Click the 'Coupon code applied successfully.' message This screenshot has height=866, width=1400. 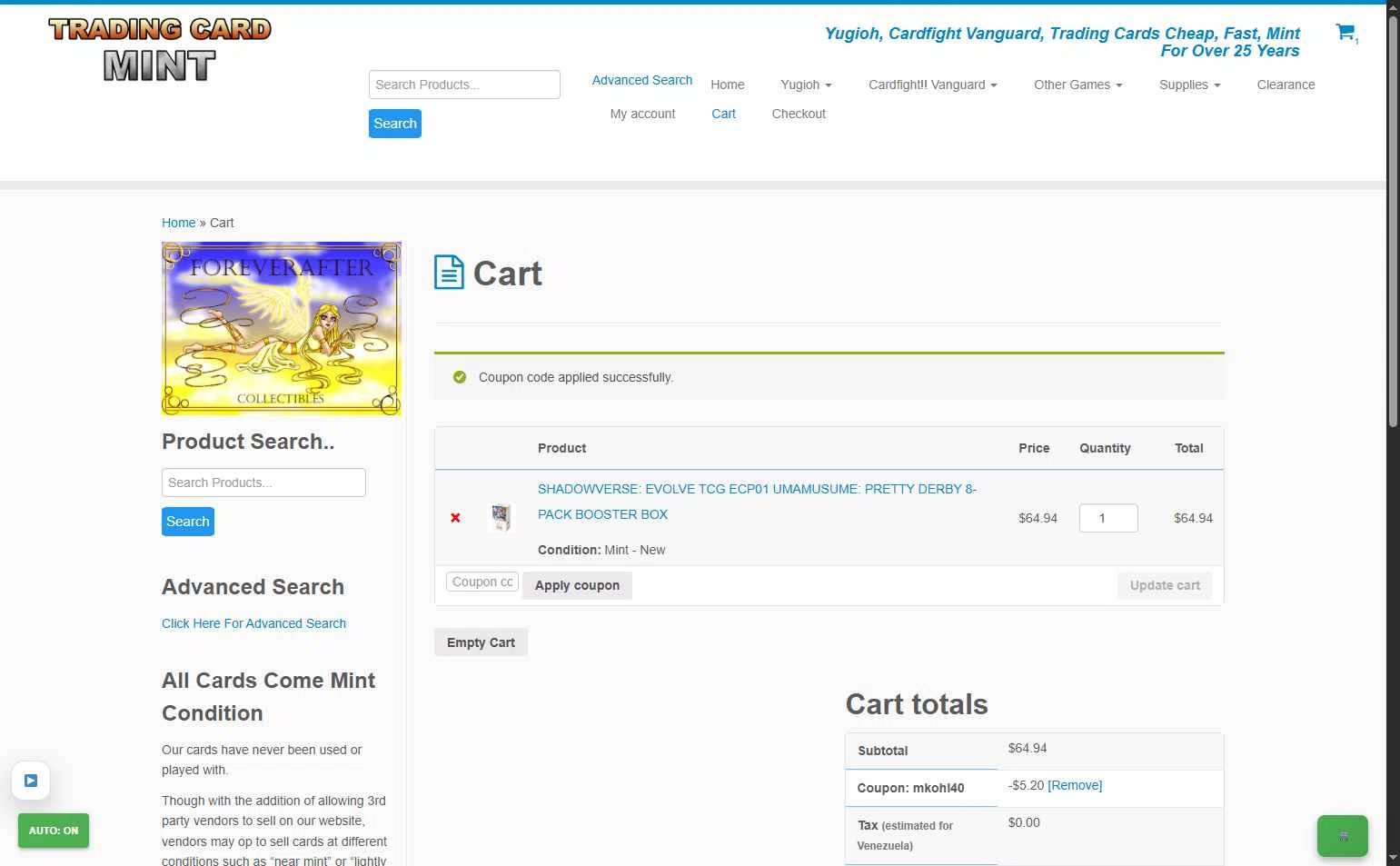(576, 377)
